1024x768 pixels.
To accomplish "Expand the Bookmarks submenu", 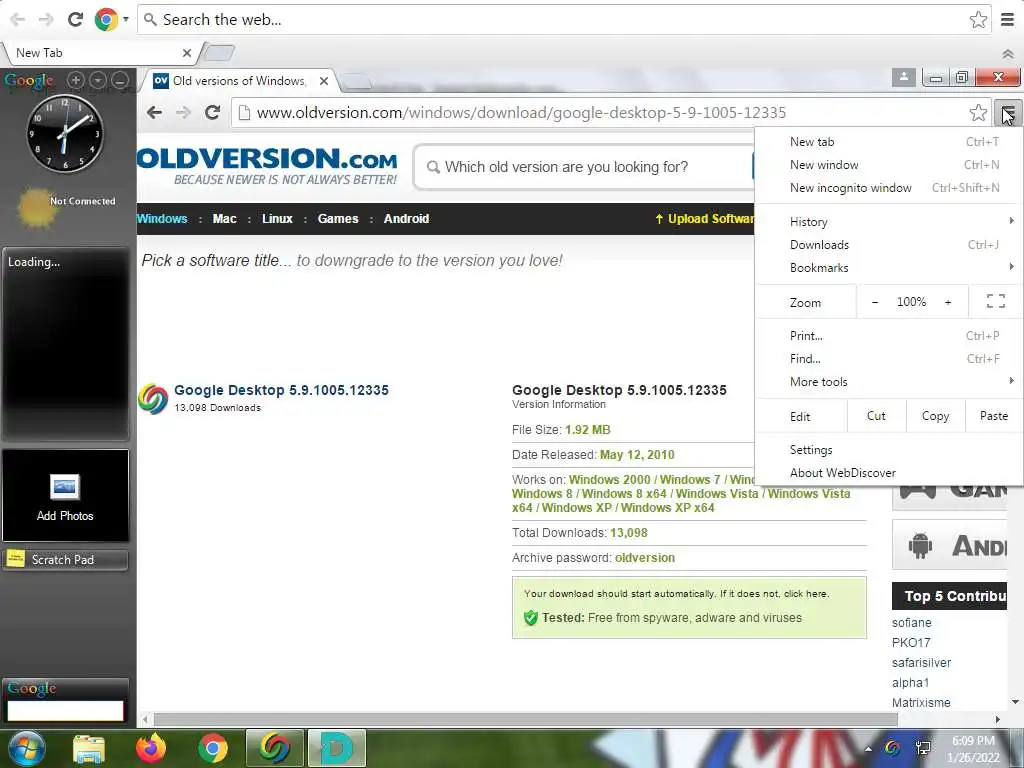I will (x=889, y=267).
